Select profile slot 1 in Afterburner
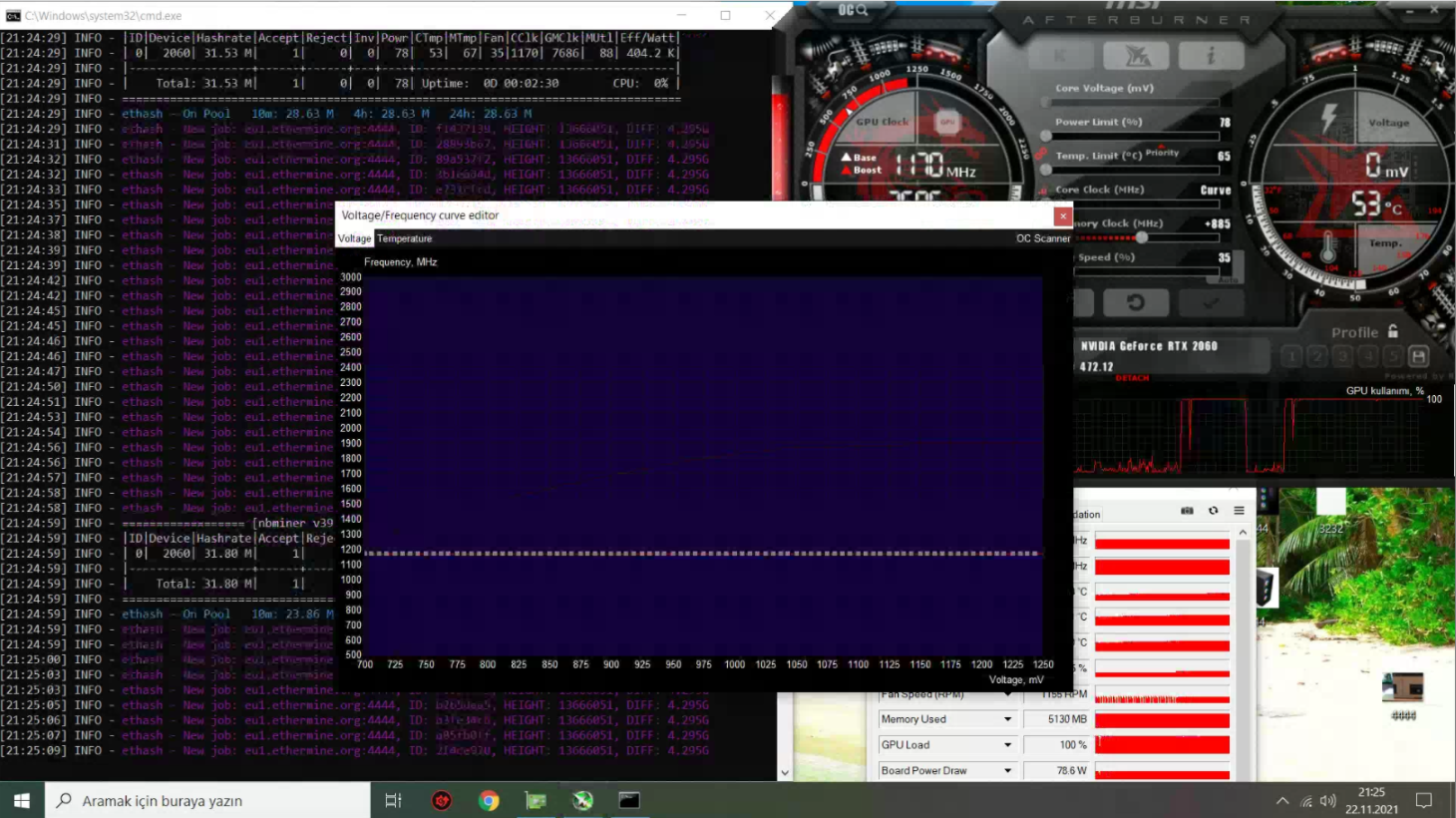 pyautogui.click(x=1291, y=356)
